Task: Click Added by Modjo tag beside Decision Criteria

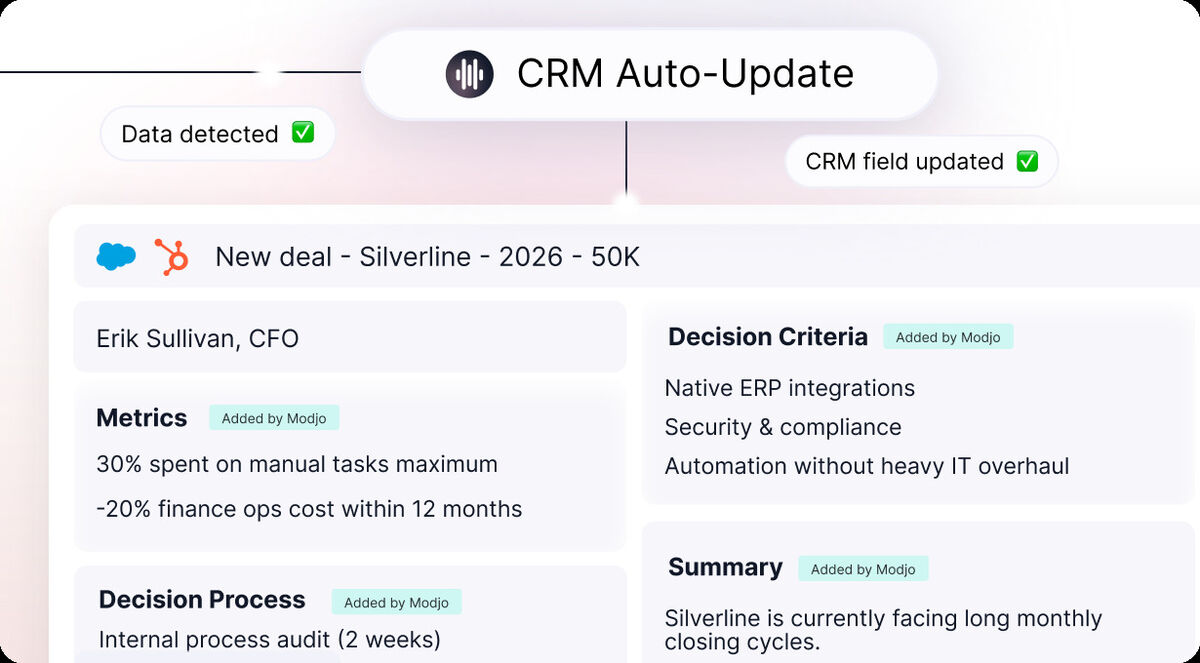Action: pos(948,337)
